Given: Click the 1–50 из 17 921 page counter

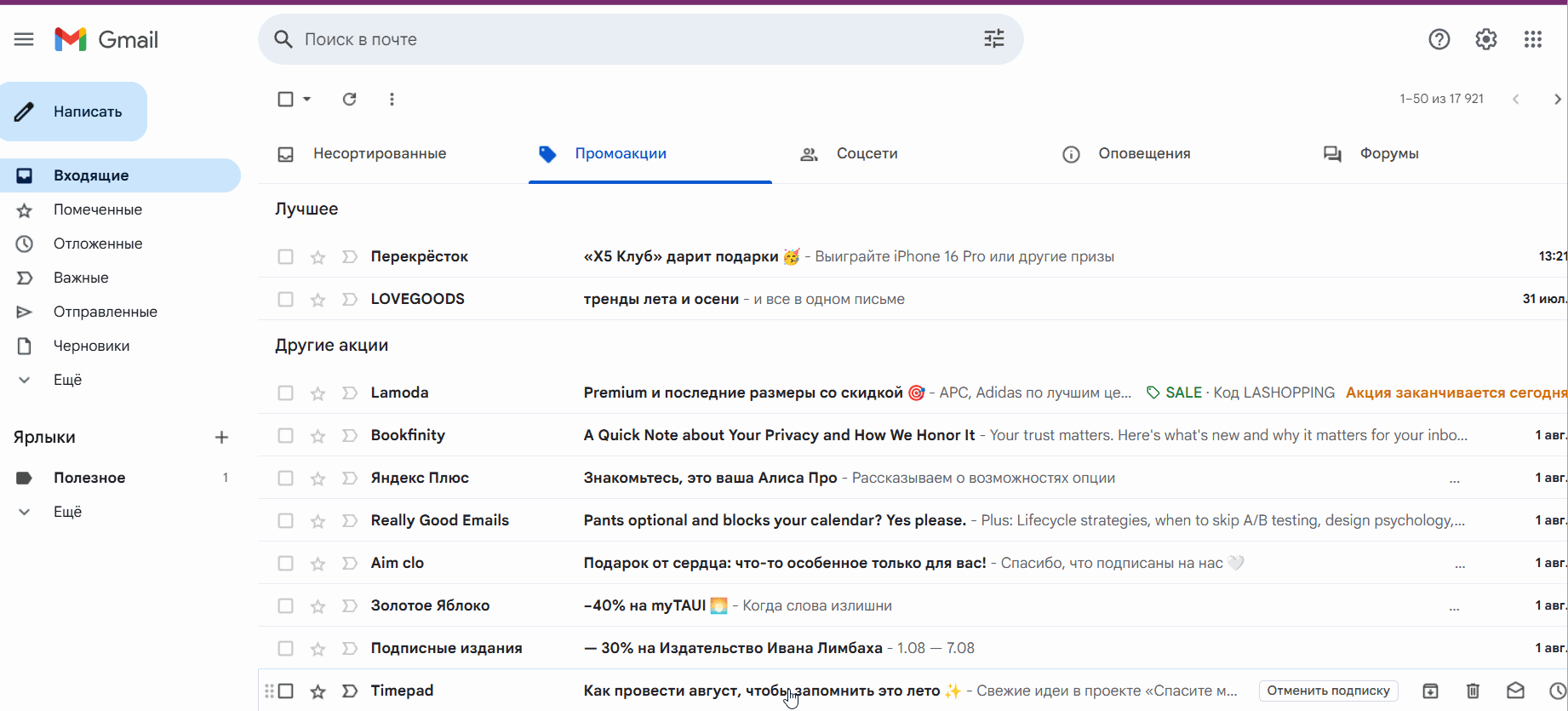Looking at the screenshot, I should click(x=1441, y=99).
